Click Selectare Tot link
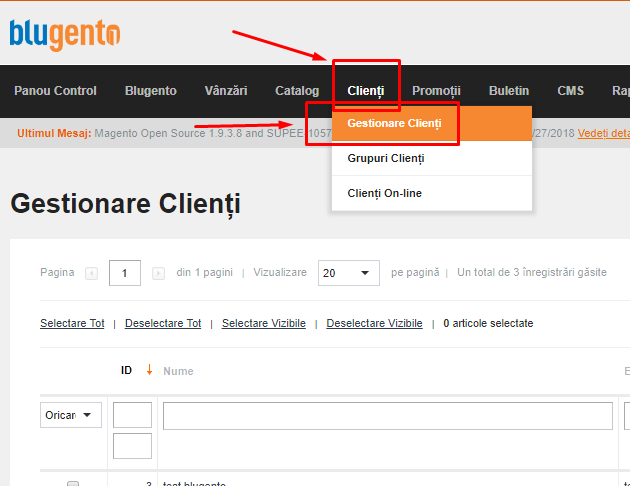Image resolution: width=630 pixels, height=486 pixels. coord(72,323)
